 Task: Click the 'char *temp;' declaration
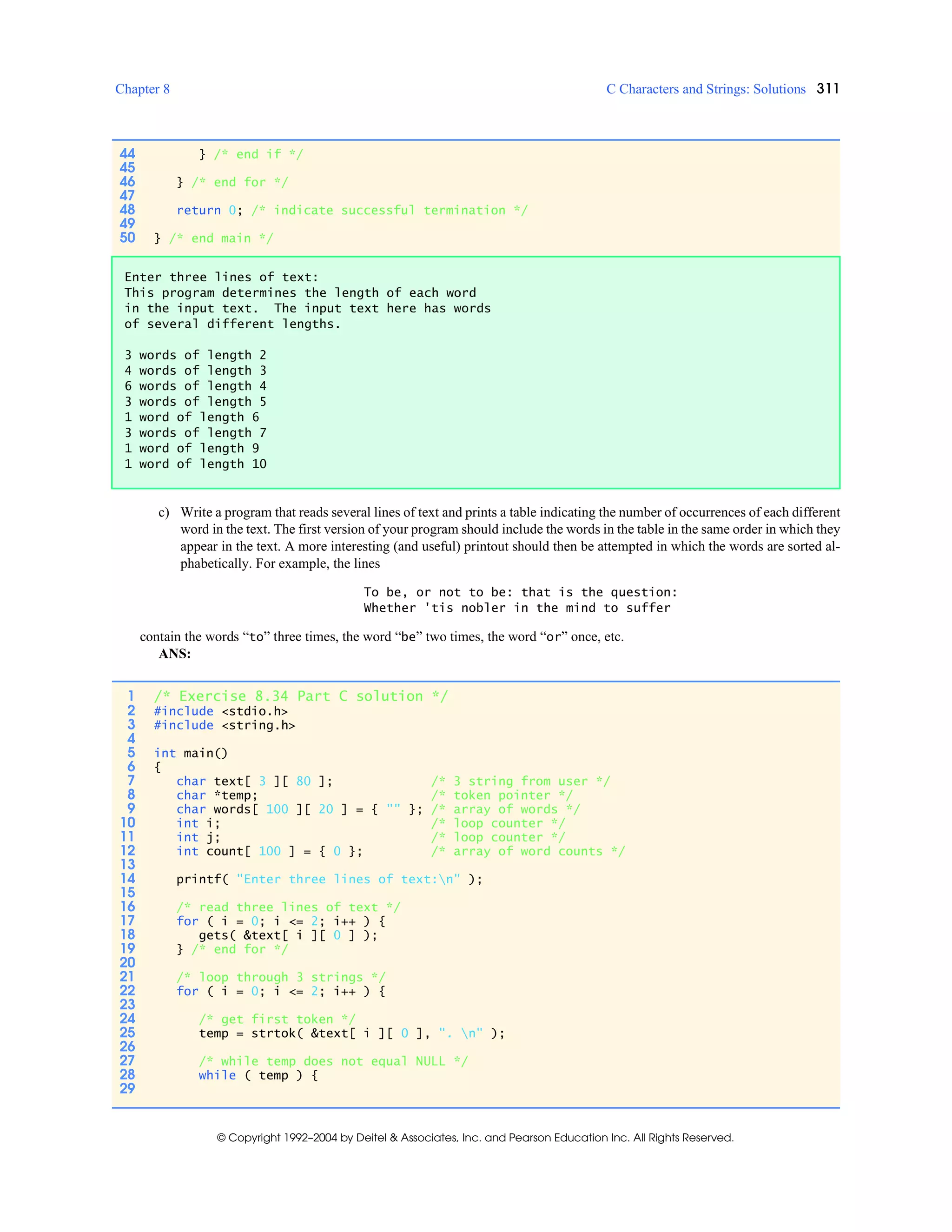pyautogui.click(x=217, y=795)
